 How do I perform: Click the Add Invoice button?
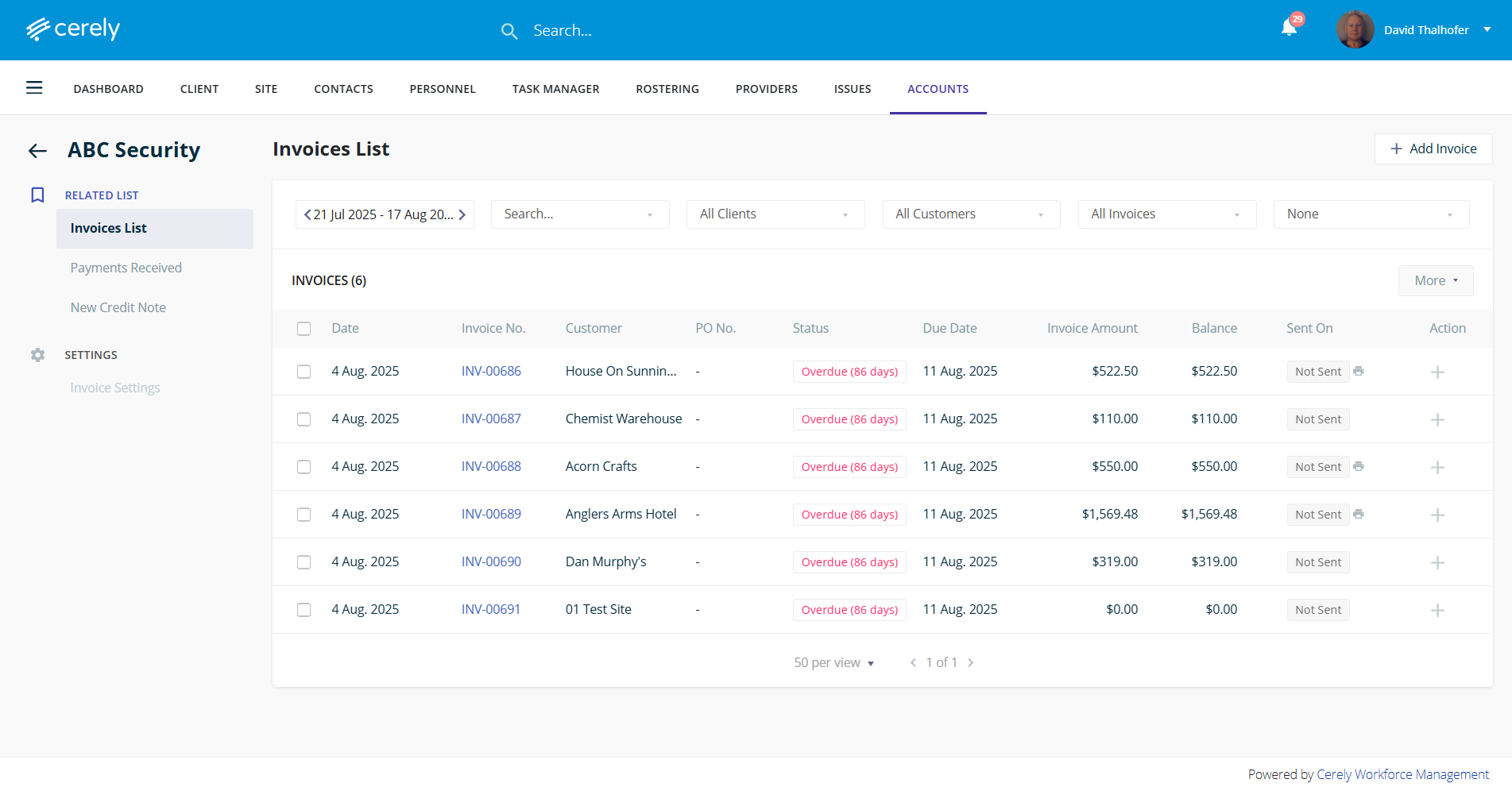1433,149
